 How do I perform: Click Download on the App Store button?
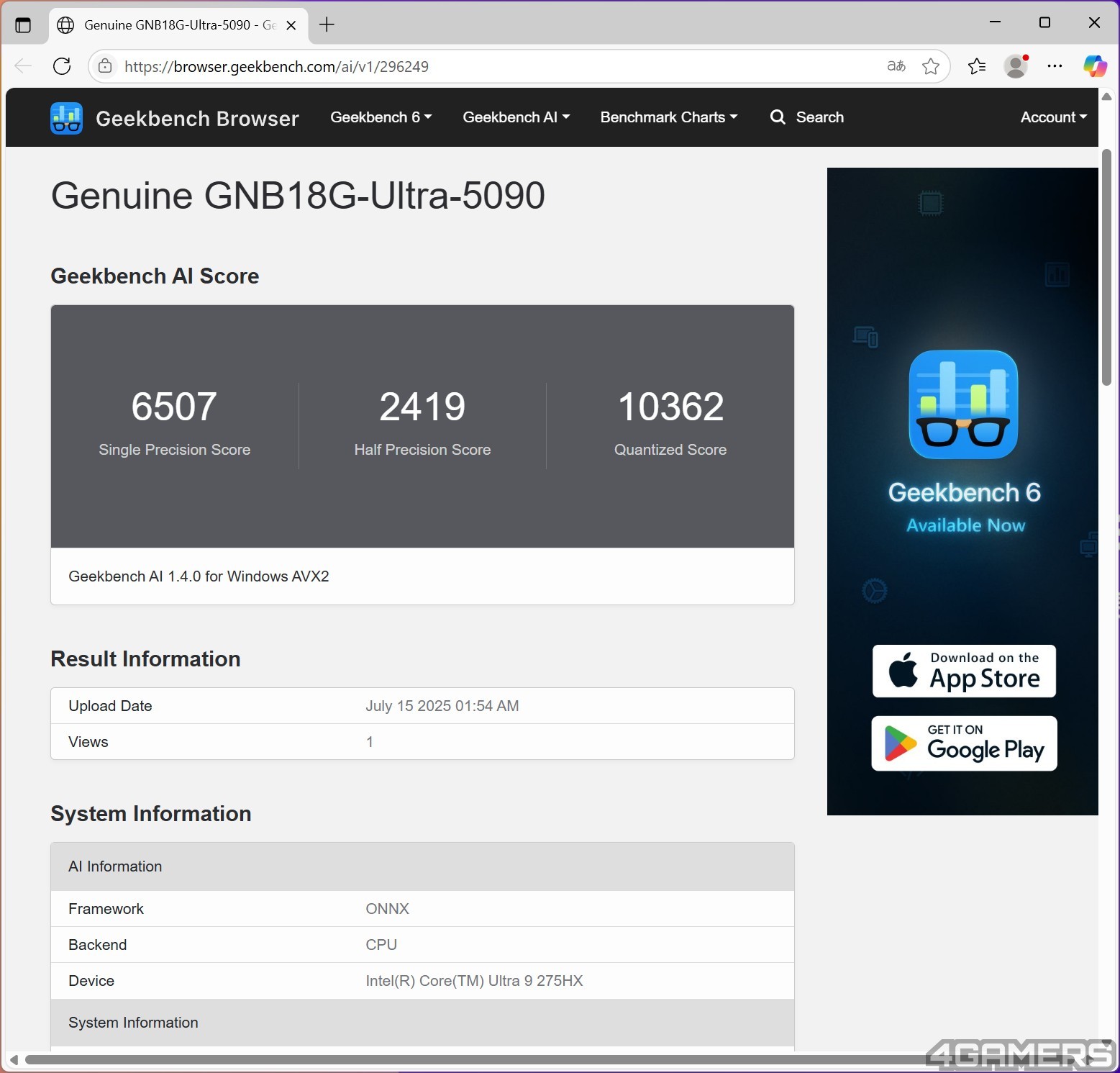pyautogui.click(x=964, y=671)
